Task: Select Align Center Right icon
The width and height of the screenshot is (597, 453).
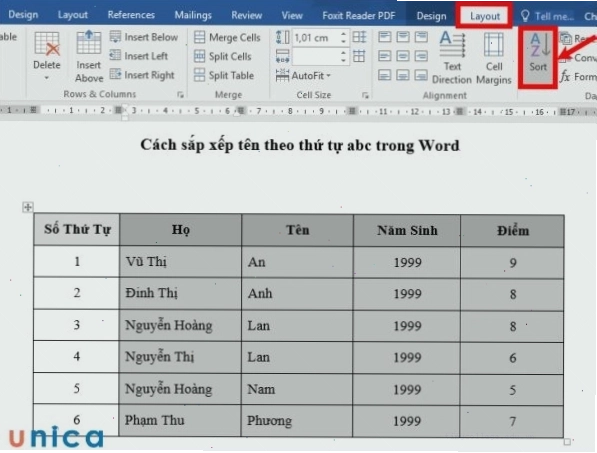Action: (x=421, y=56)
